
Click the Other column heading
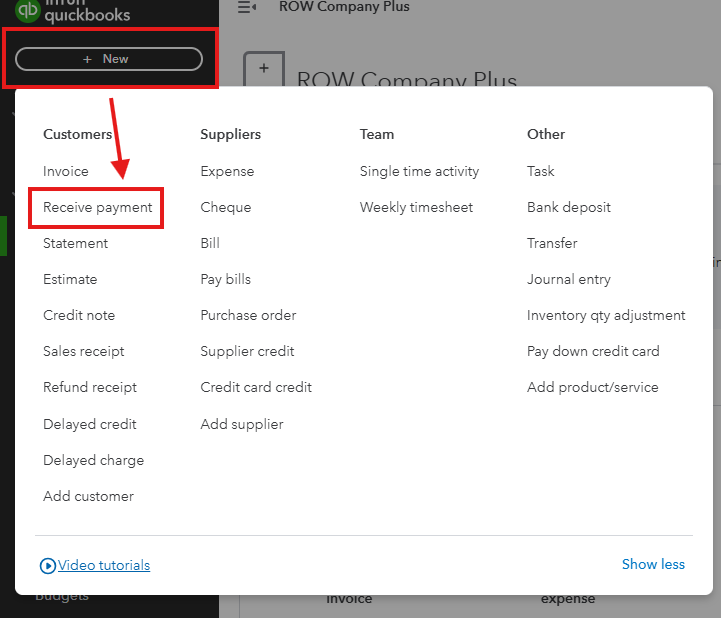(x=546, y=134)
